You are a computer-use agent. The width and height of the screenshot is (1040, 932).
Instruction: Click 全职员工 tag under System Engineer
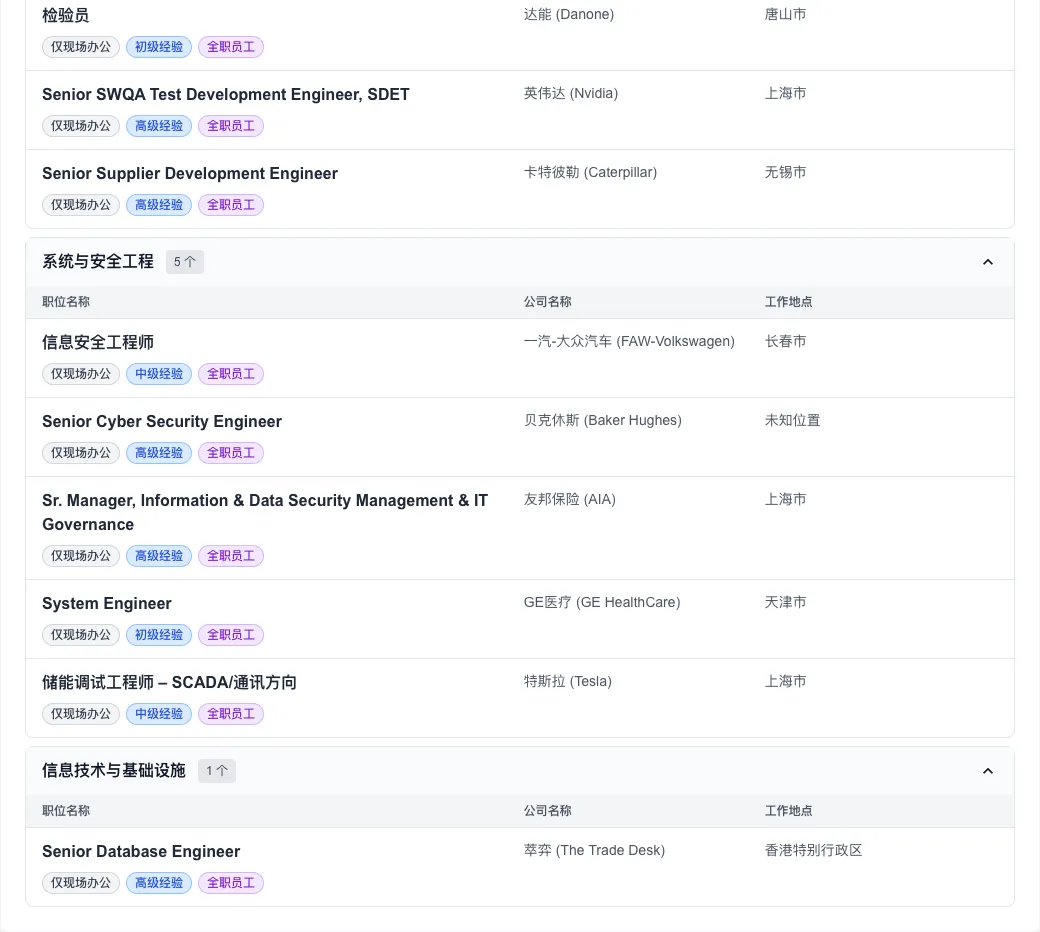coord(231,634)
